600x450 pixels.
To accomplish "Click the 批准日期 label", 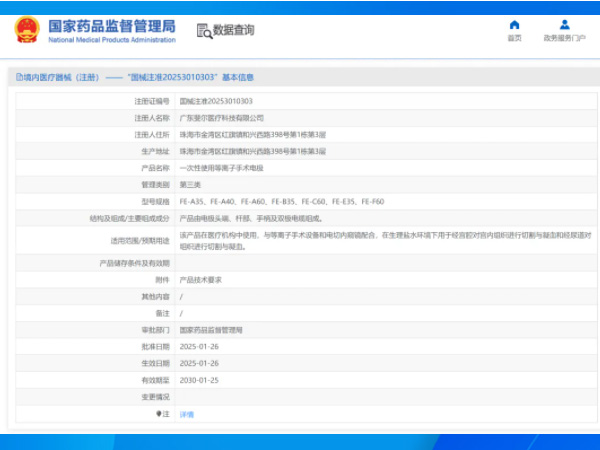I will click(155, 347).
